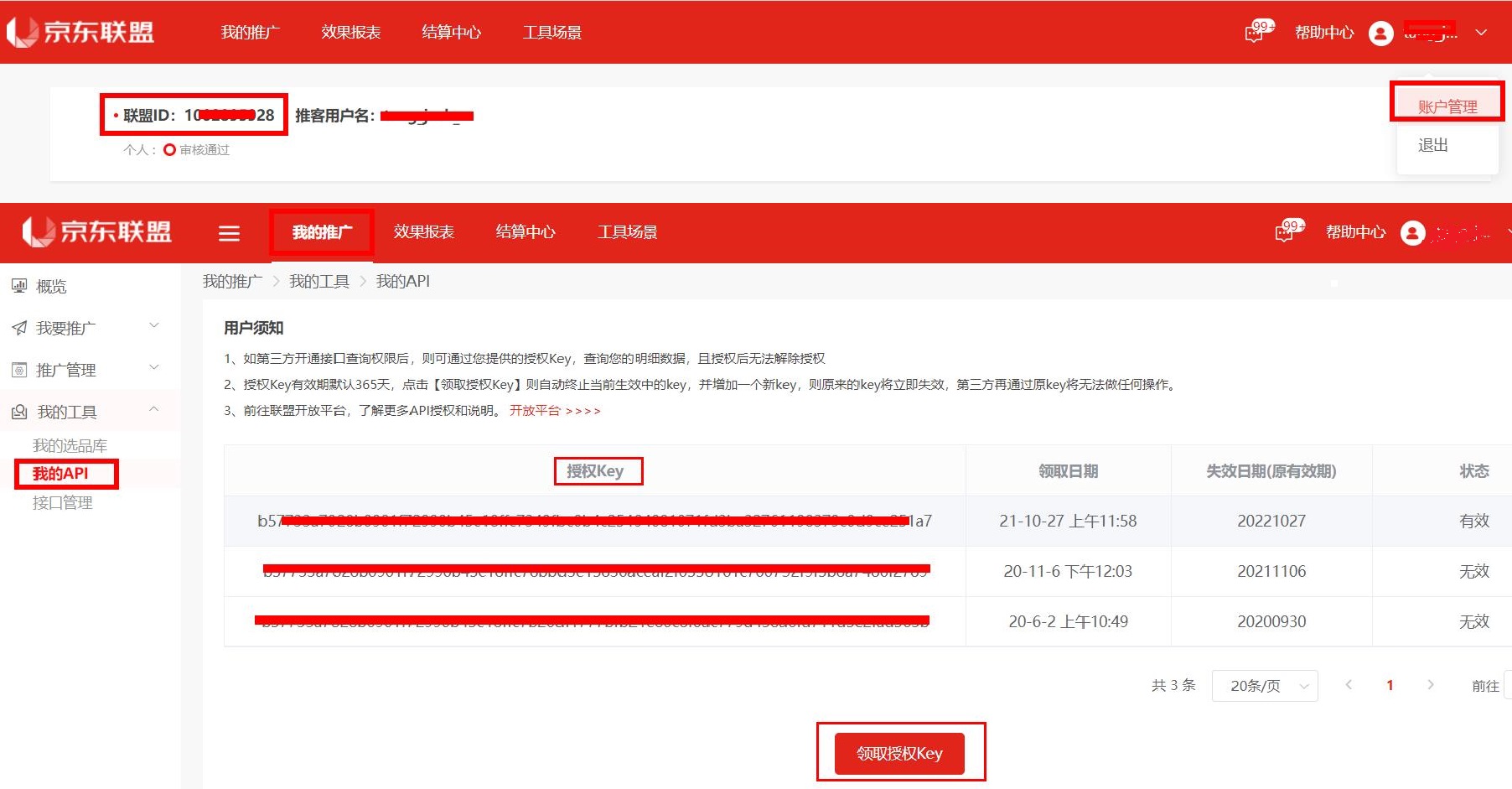Select date cell 20-6-2 上午10:49
The image size is (1512, 789).
[1068, 621]
